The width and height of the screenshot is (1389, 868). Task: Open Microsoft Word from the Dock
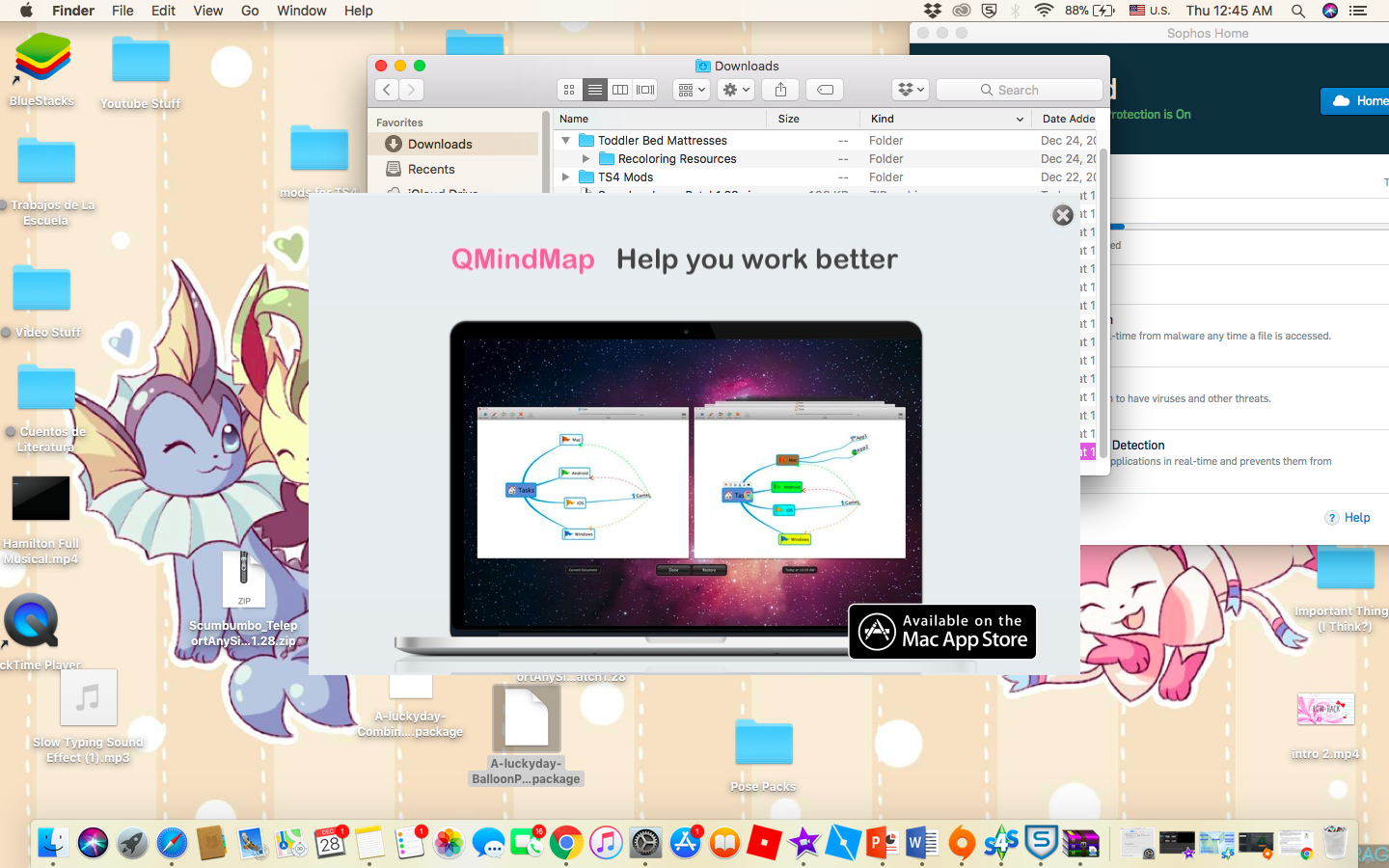[922, 843]
